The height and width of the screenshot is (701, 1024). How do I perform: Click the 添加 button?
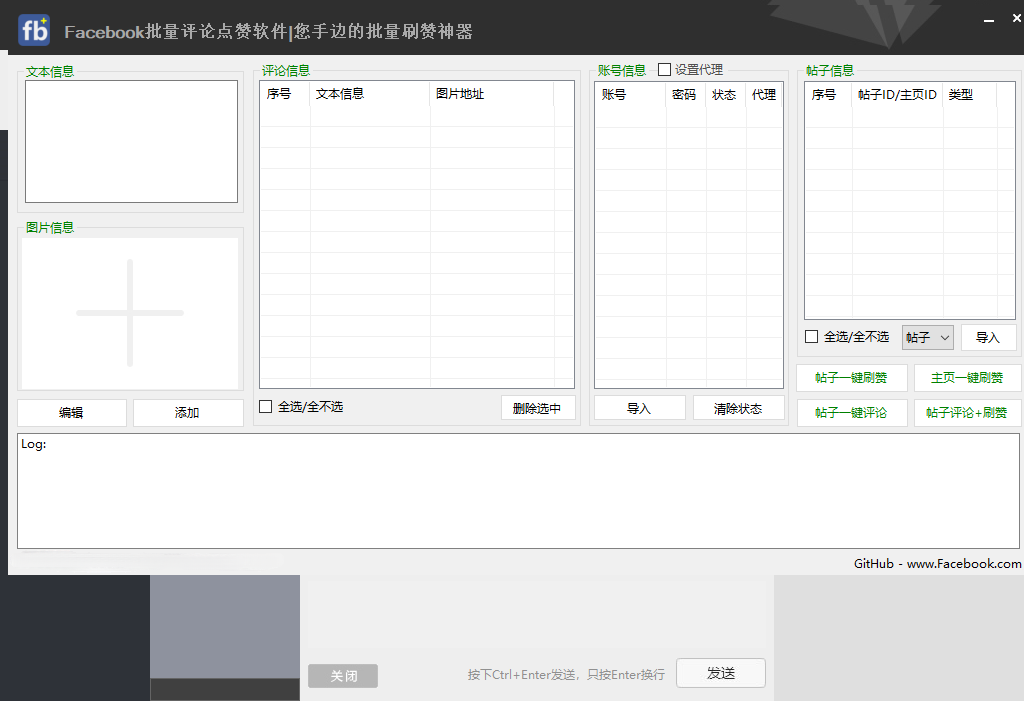(x=187, y=413)
